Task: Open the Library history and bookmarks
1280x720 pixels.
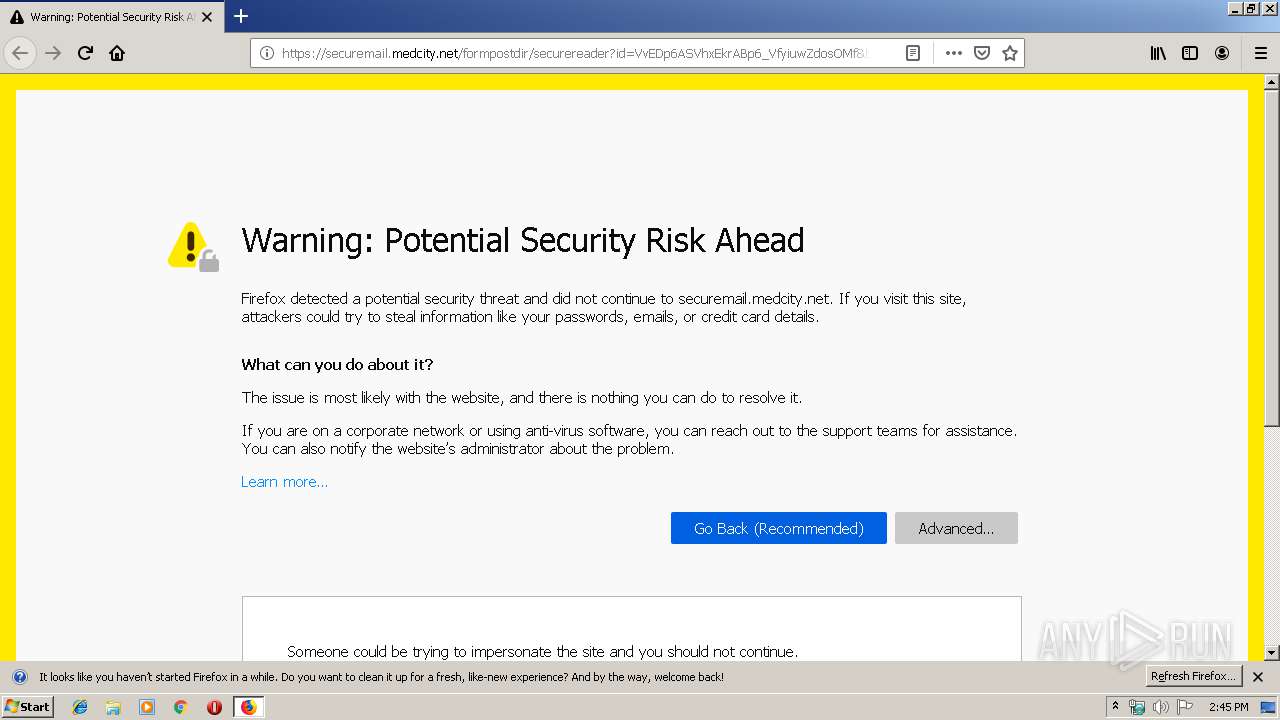Action: click(1158, 53)
